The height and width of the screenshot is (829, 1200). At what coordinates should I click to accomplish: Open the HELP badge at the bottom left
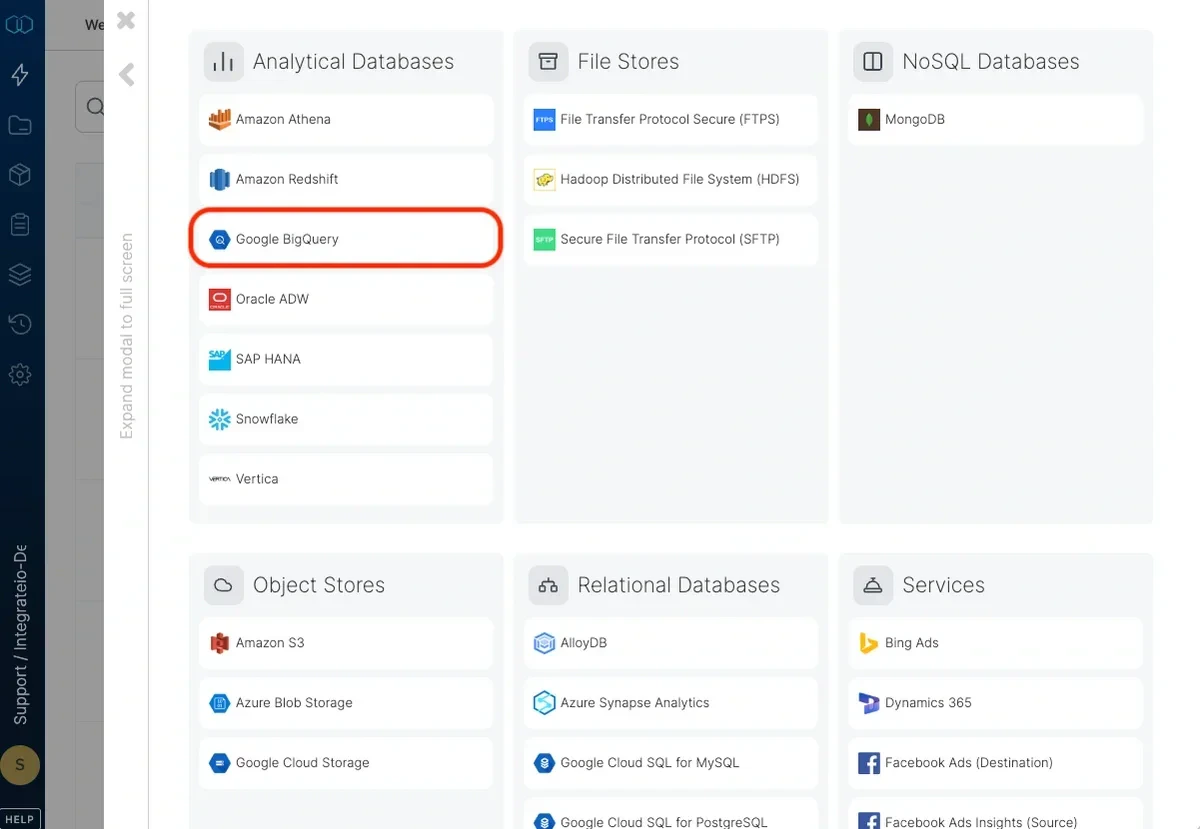(21, 818)
